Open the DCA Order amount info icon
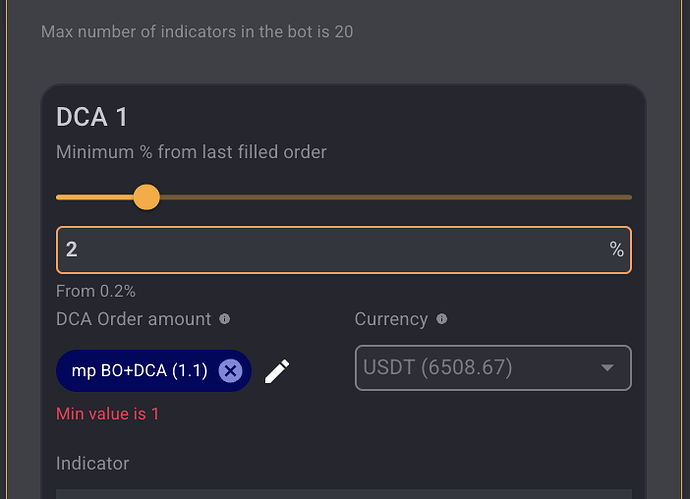Viewport: 690px width, 499px height. 224,319
